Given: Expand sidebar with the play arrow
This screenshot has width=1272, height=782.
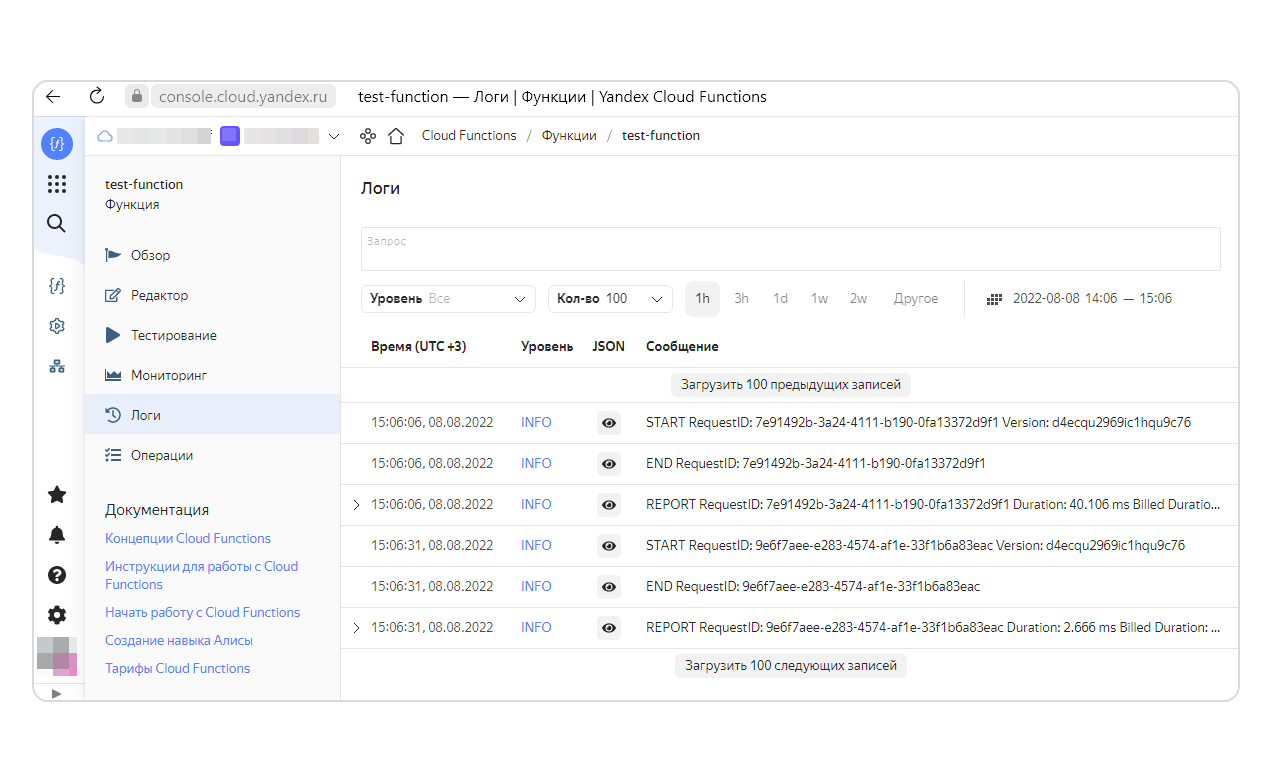Looking at the screenshot, I should (56, 693).
